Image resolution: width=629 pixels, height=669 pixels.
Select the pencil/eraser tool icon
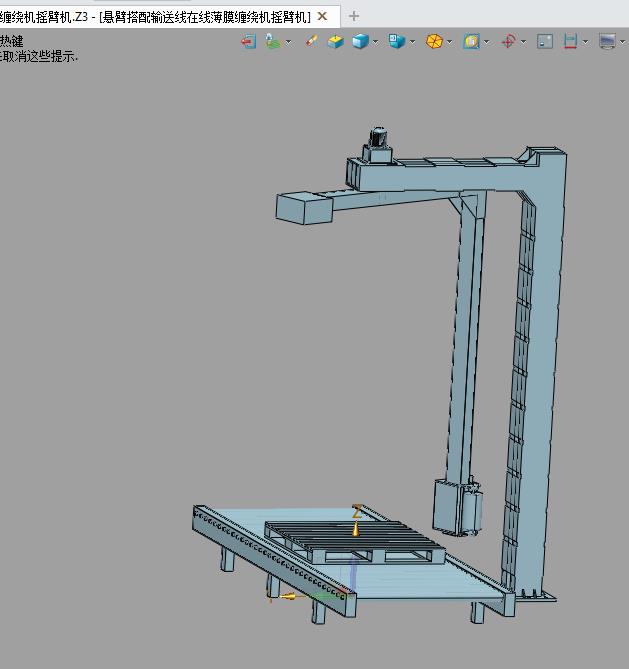312,41
